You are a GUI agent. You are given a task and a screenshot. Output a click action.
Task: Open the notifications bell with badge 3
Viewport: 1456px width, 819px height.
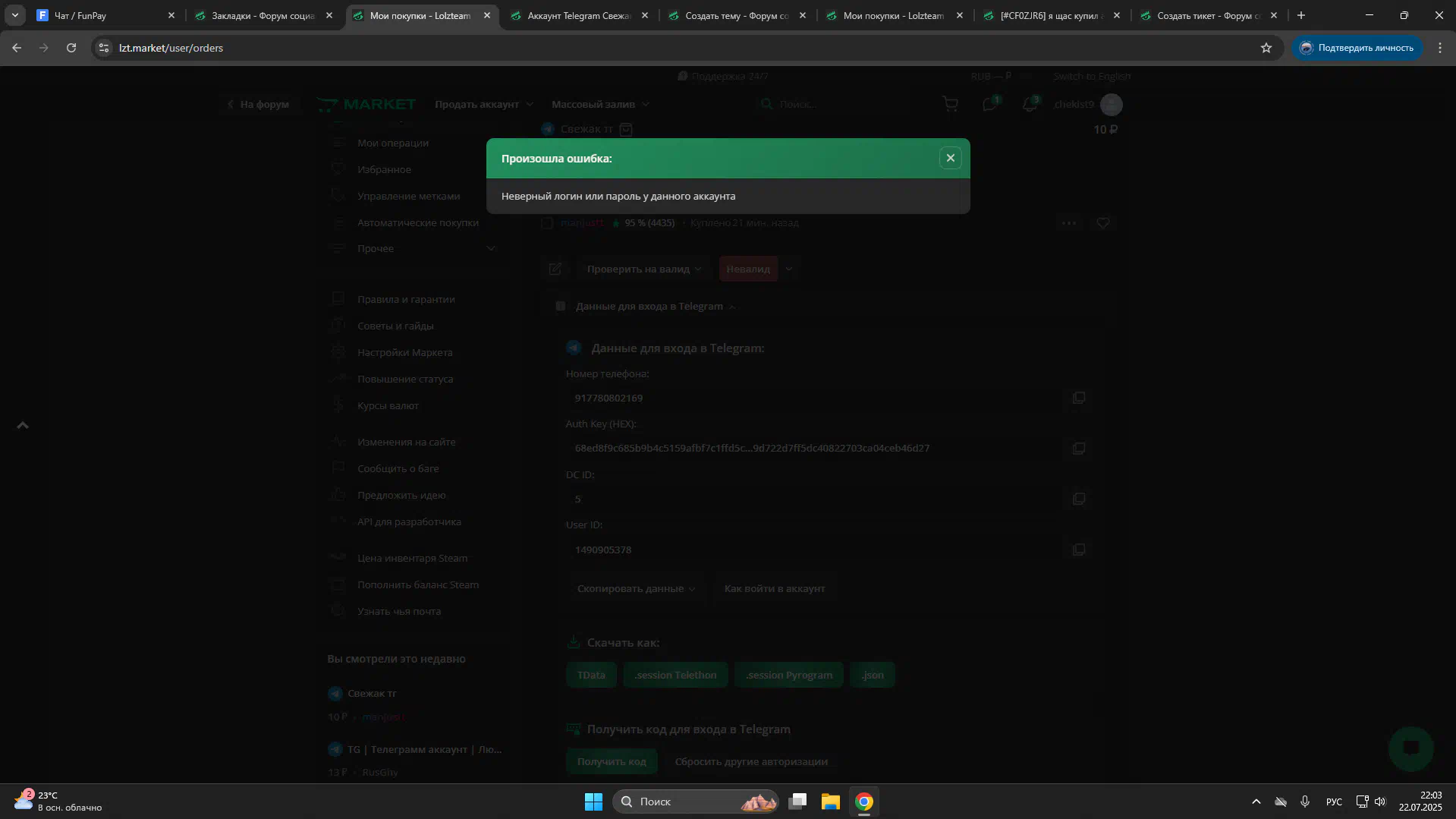[1030, 104]
